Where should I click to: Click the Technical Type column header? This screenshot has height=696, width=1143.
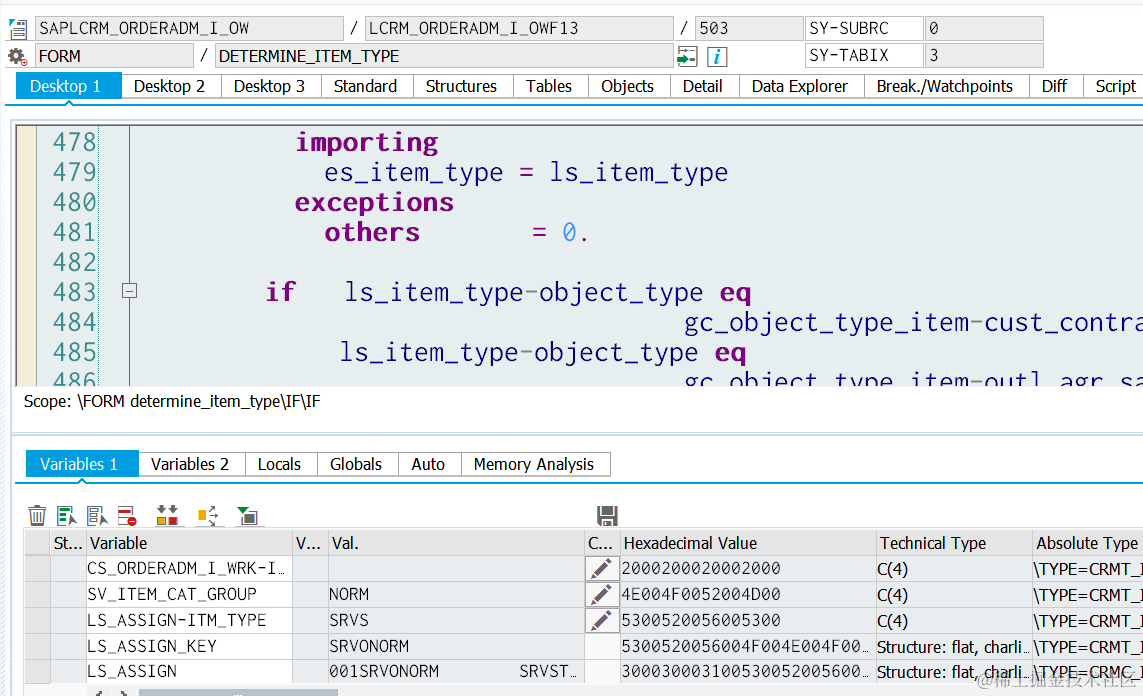click(x=954, y=543)
